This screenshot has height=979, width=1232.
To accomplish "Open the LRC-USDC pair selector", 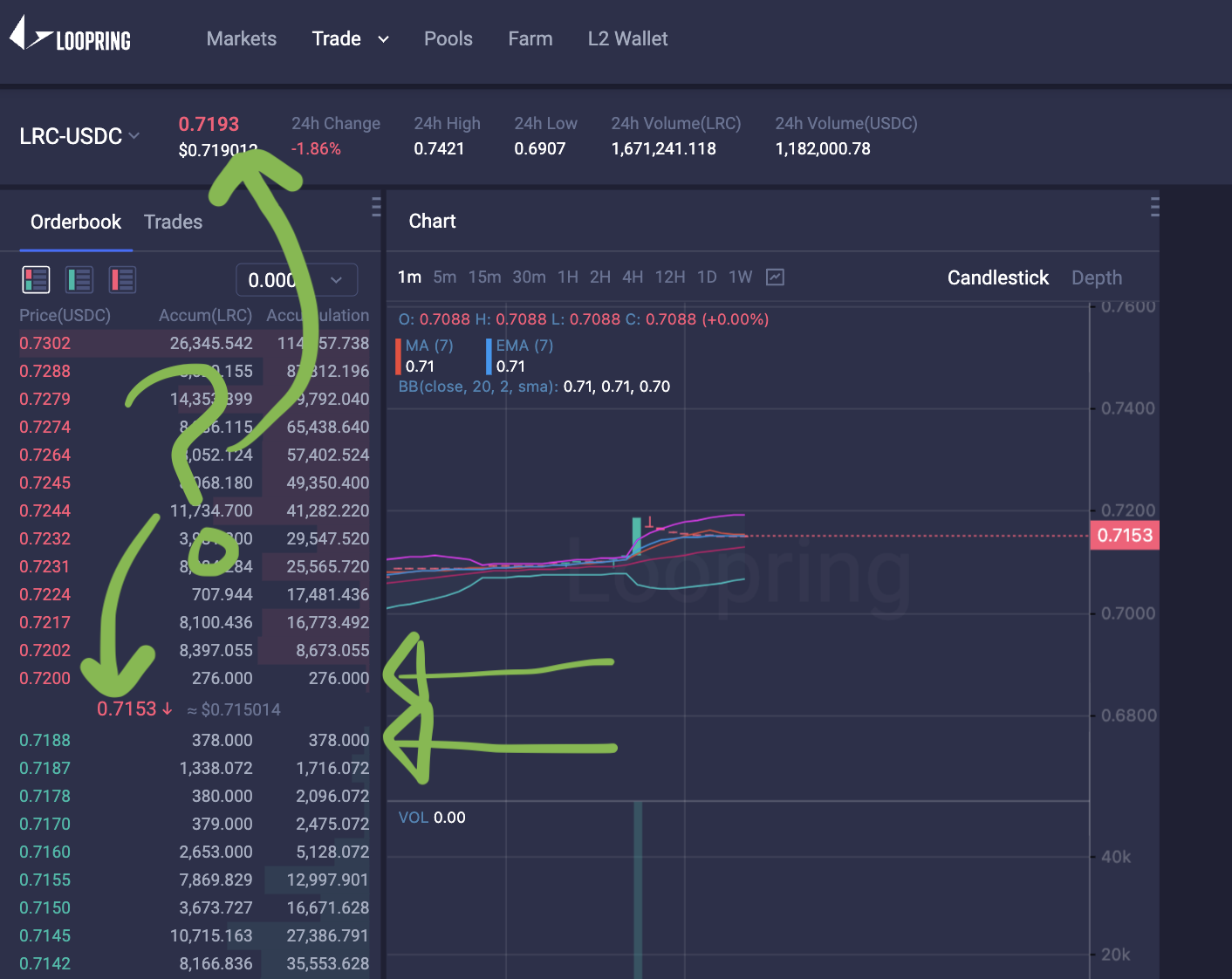I will (79, 136).
